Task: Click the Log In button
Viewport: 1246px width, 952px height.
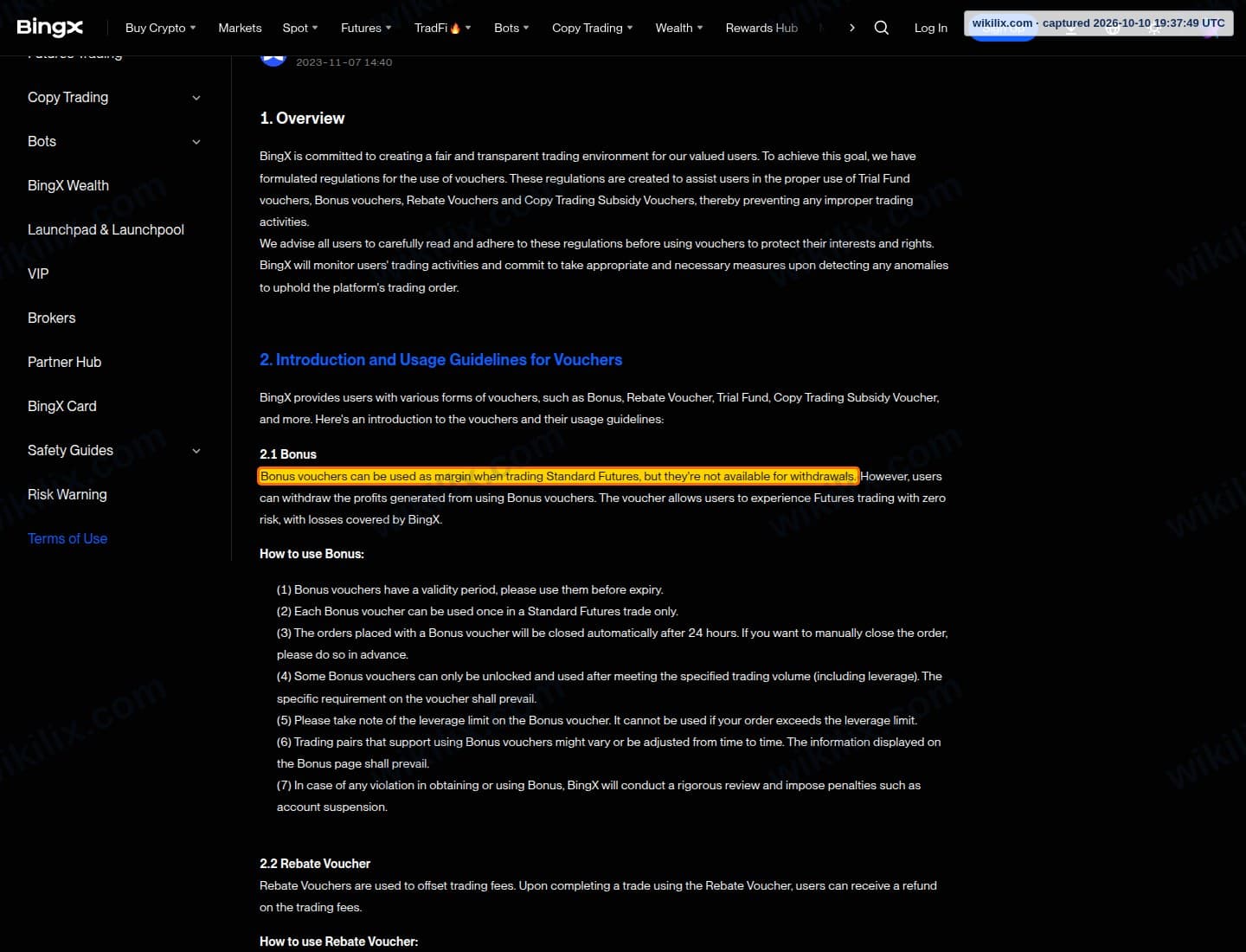Action: click(930, 28)
